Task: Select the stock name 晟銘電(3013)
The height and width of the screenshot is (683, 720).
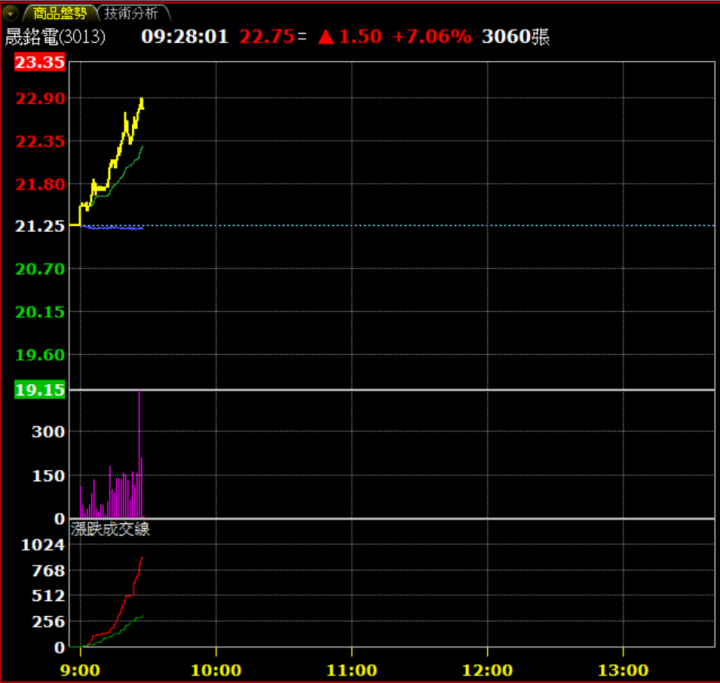Action: (x=55, y=37)
